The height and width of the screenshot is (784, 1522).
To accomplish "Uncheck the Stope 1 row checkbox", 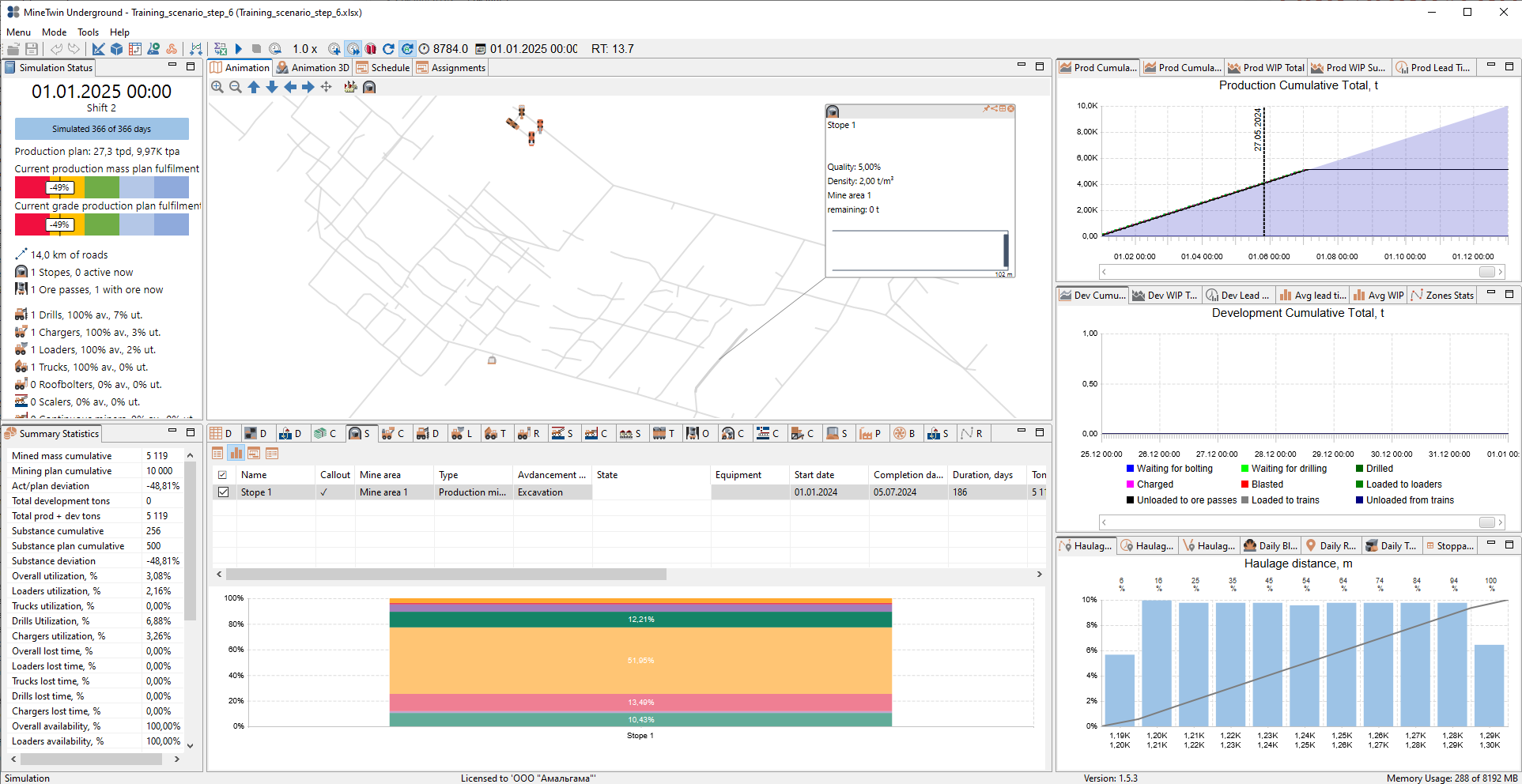I will pyautogui.click(x=224, y=492).
